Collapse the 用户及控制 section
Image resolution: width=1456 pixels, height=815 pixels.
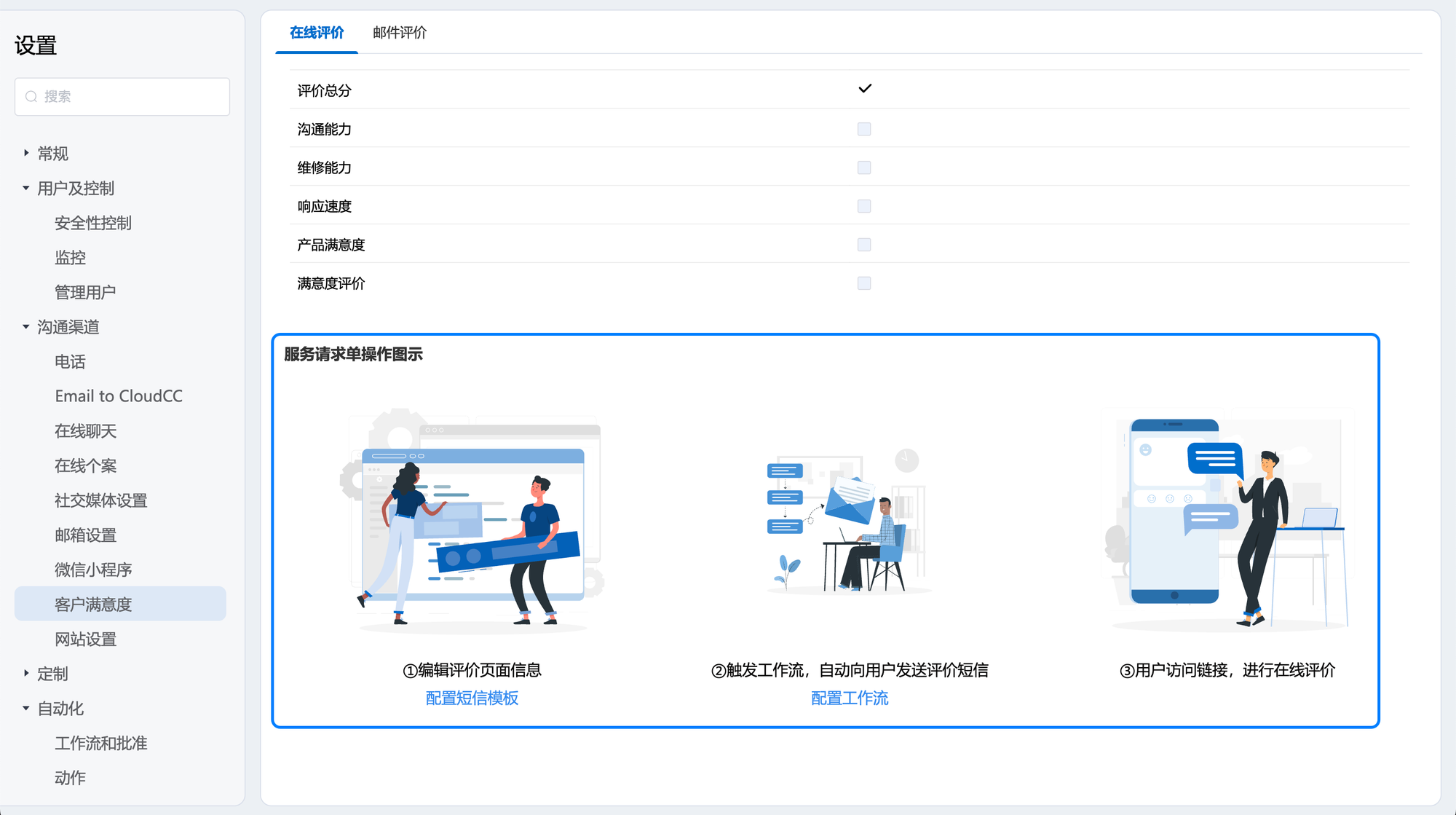coord(26,189)
